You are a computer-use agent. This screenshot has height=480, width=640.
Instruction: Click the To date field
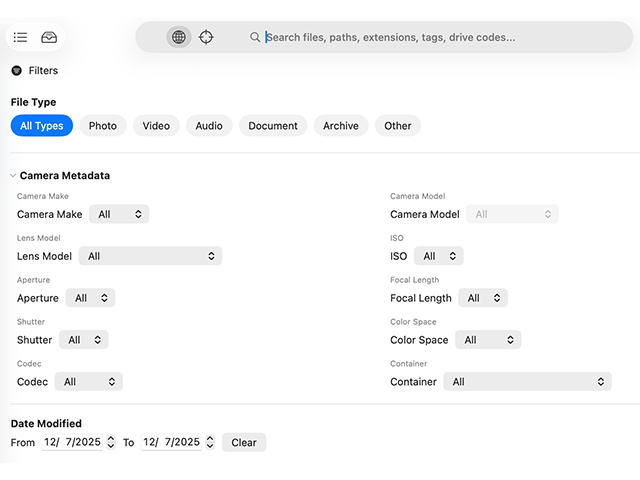(171, 442)
